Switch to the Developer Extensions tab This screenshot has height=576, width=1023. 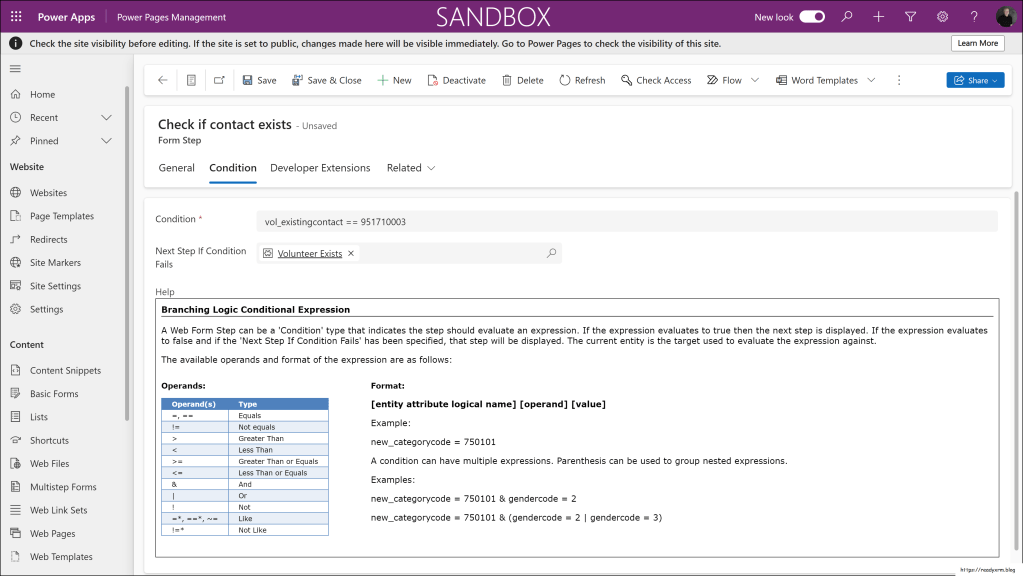pos(320,168)
